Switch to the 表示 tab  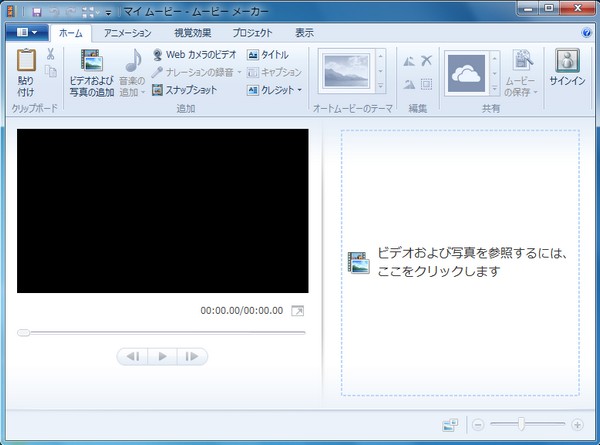point(304,33)
